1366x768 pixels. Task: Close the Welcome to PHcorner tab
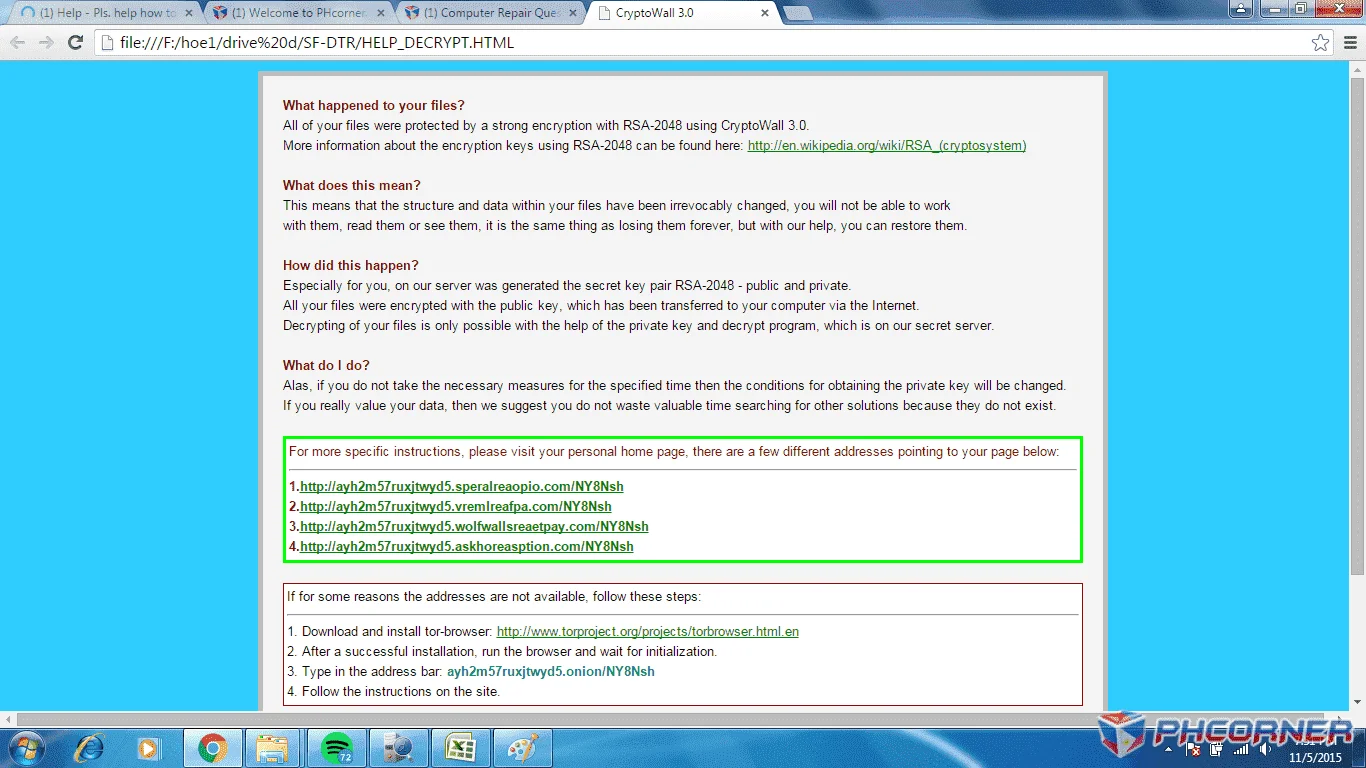click(x=381, y=13)
